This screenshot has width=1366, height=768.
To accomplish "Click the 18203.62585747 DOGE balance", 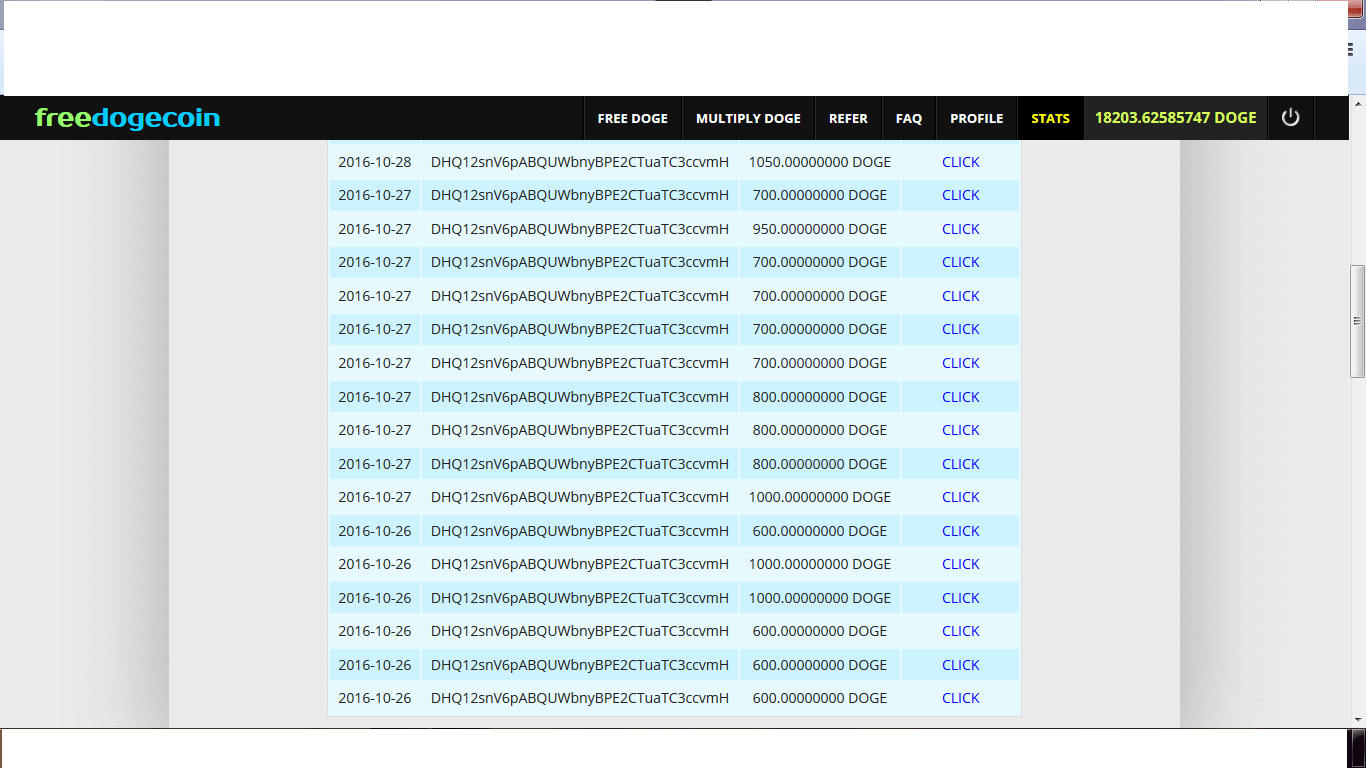I will [1175, 118].
